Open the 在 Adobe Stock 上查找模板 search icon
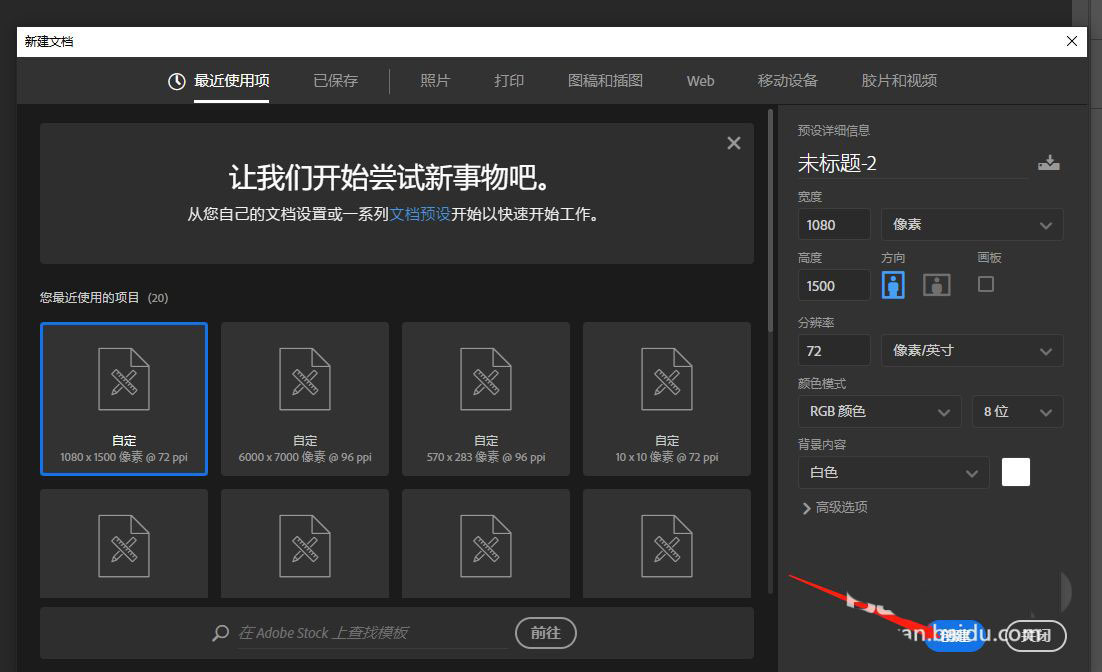 pyautogui.click(x=220, y=633)
